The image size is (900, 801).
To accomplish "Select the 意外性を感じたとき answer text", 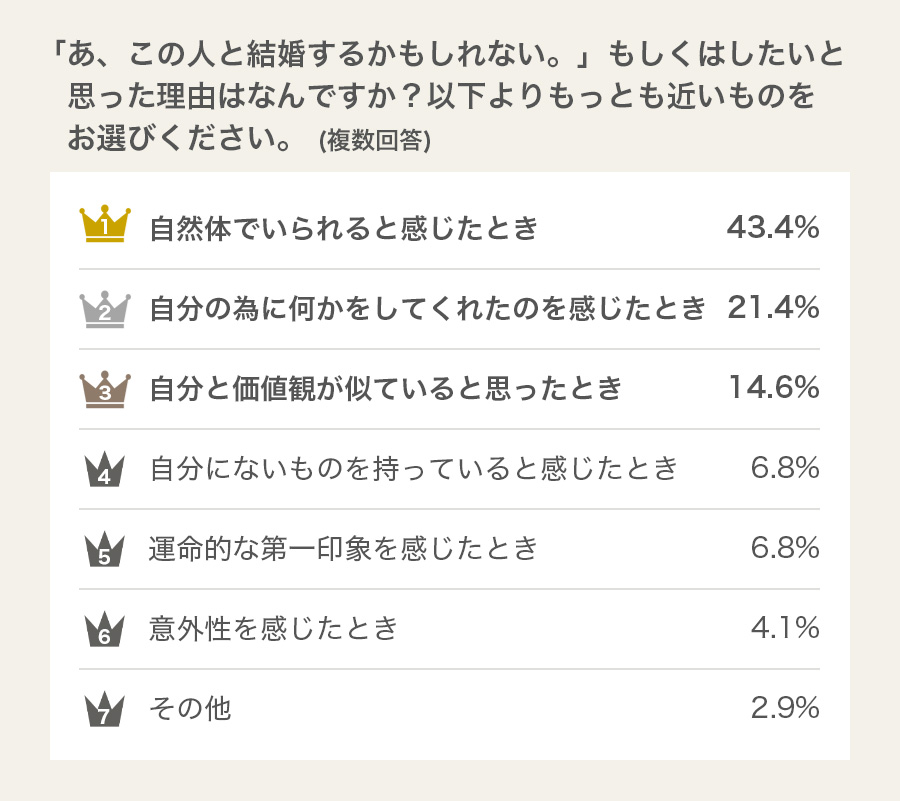I will [x=273, y=628].
